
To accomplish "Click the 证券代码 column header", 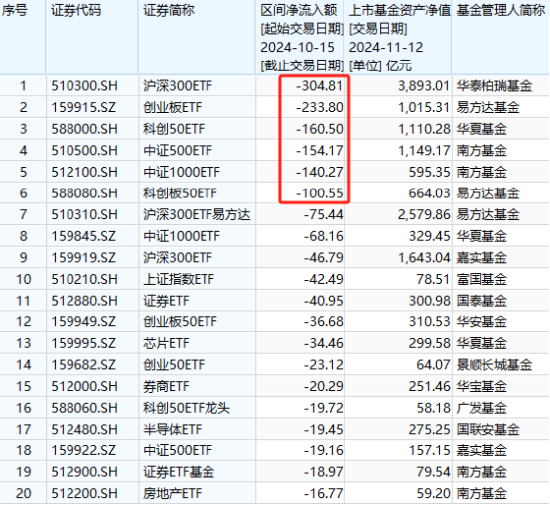I will 76,11.
